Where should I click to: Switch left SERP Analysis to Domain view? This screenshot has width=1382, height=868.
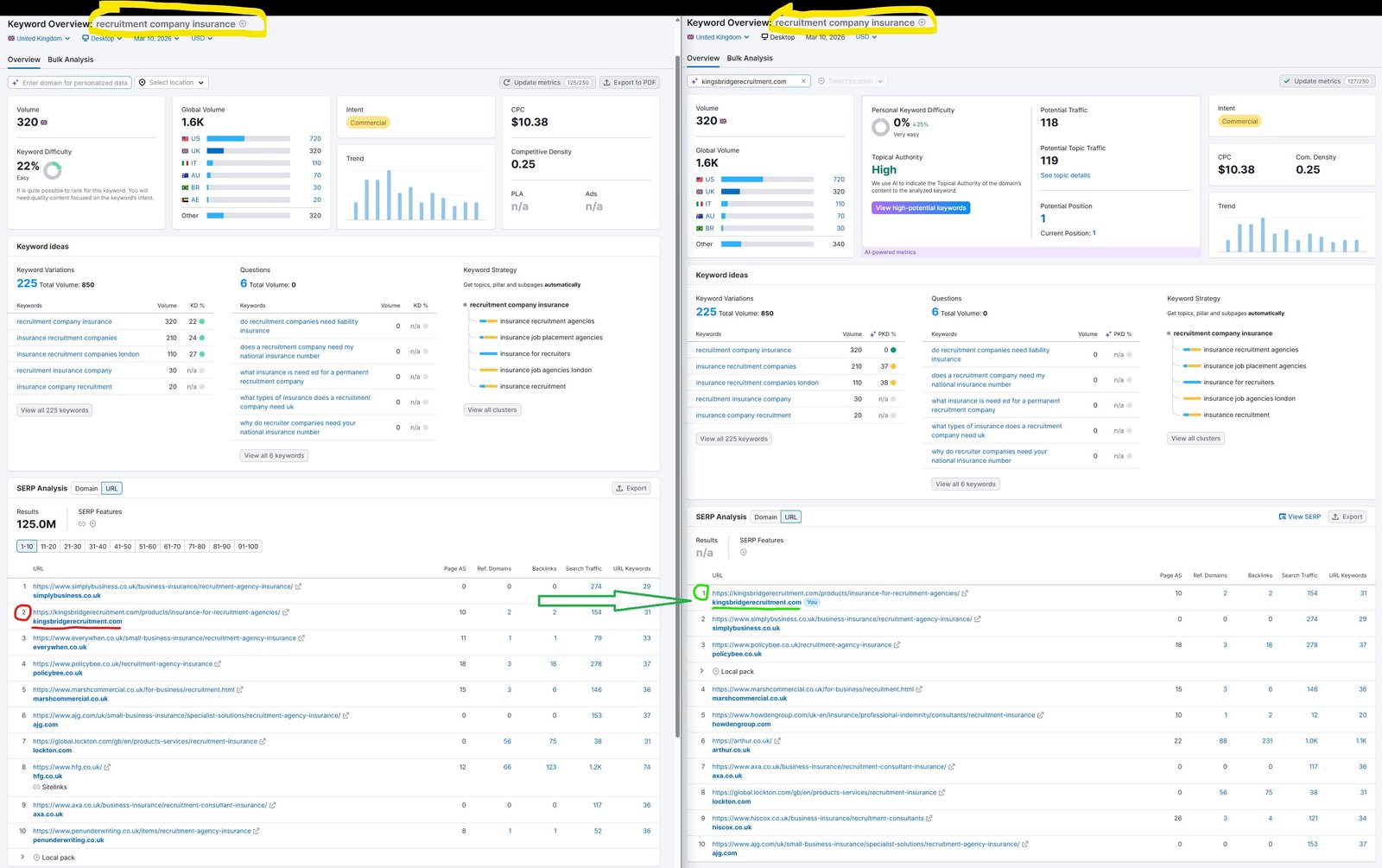click(86, 489)
